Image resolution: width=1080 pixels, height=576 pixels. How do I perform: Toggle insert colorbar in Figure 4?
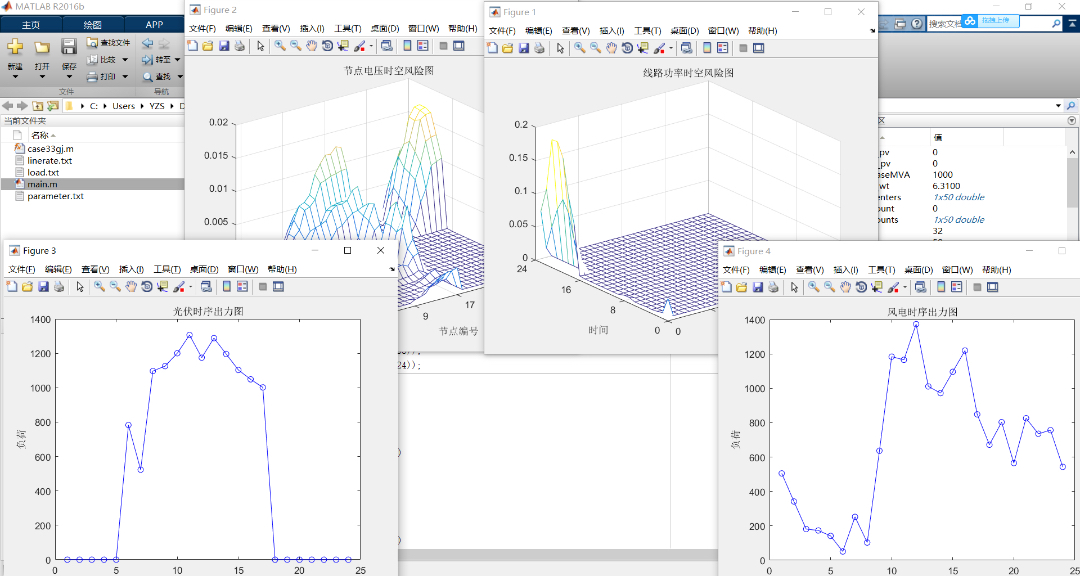[x=941, y=287]
